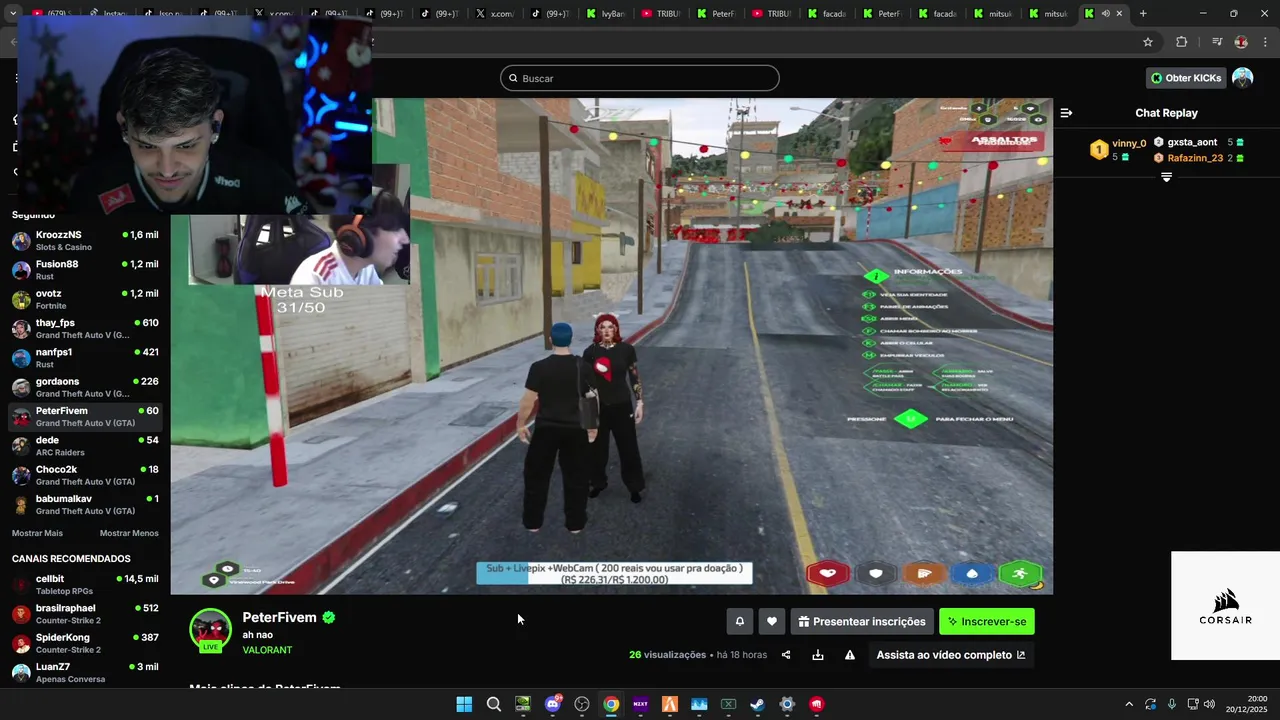Click the clip video player
The height and width of the screenshot is (720, 1280).
coord(611,346)
